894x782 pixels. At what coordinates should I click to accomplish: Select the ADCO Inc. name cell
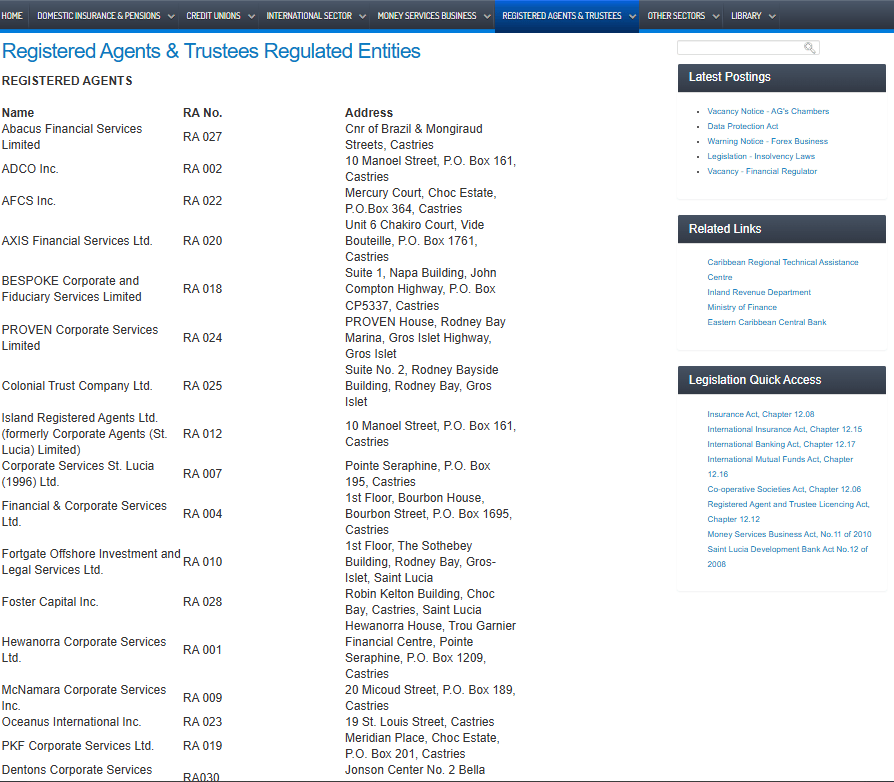tap(30, 169)
